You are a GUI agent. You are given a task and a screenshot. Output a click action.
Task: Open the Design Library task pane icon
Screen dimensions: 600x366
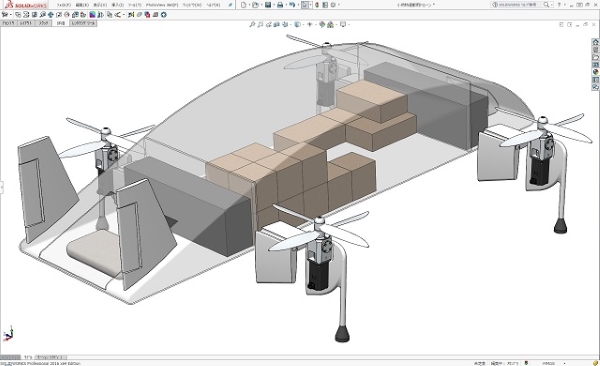(595, 49)
